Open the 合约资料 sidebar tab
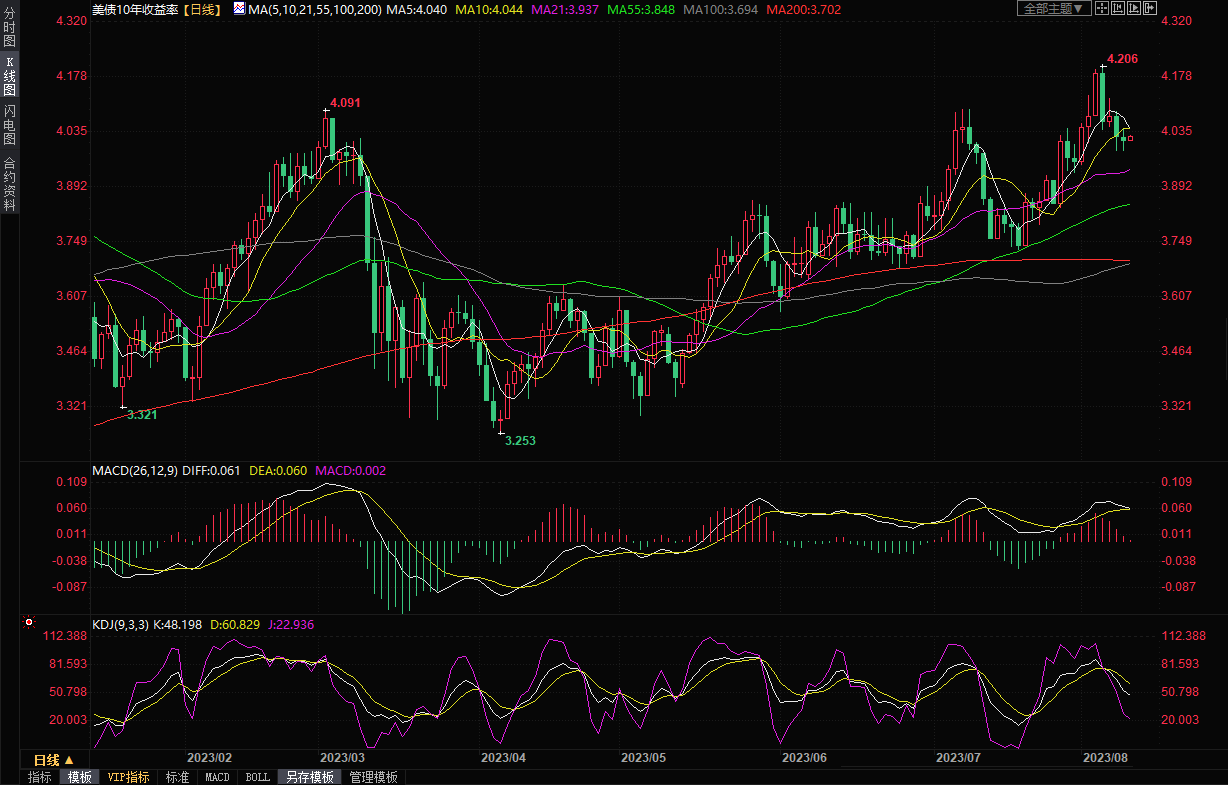 coord(9,184)
